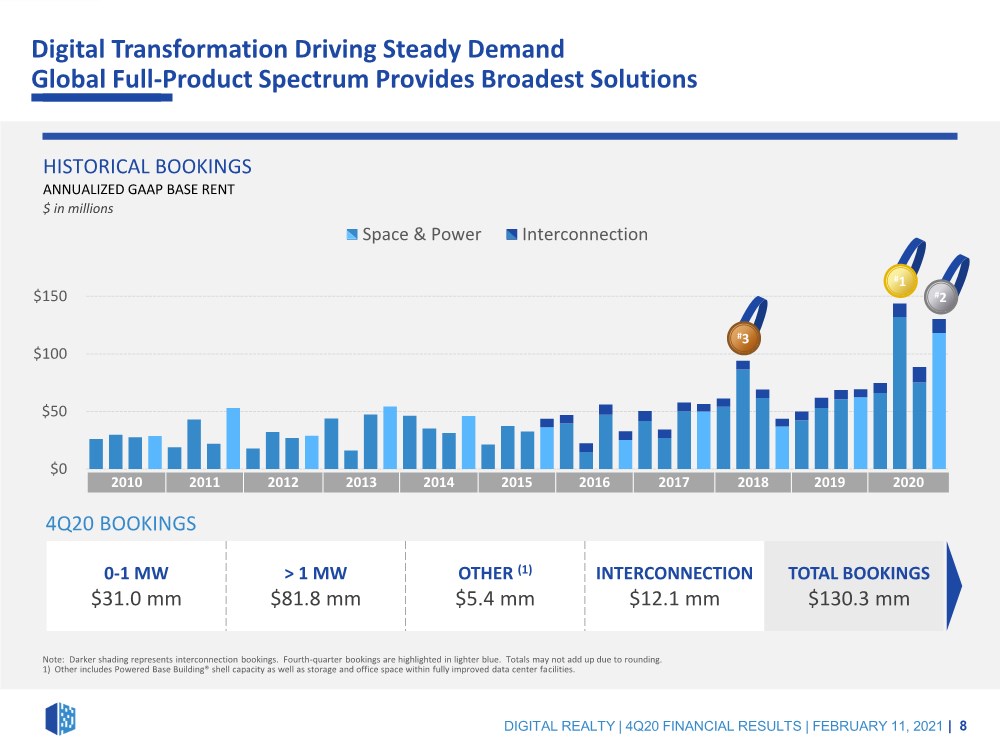Select the 2020 year label
Viewport: 1000px width, 750px height.
[x=908, y=482]
